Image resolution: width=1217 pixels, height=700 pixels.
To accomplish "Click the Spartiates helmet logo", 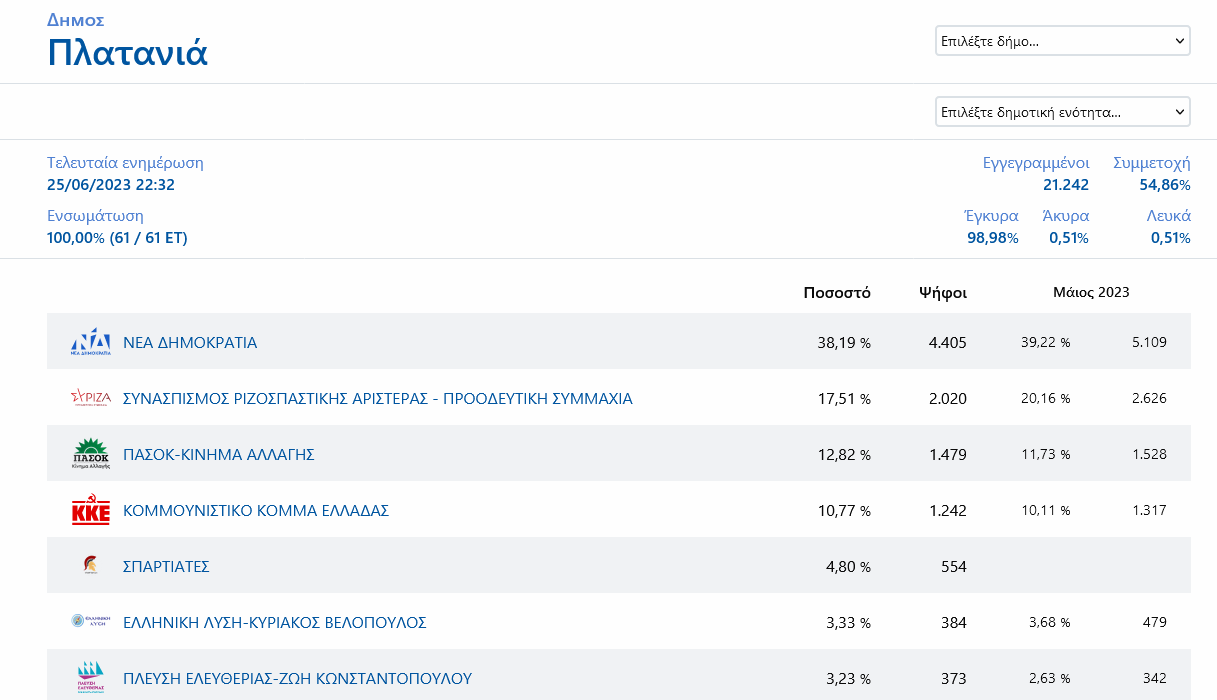I will [90, 566].
